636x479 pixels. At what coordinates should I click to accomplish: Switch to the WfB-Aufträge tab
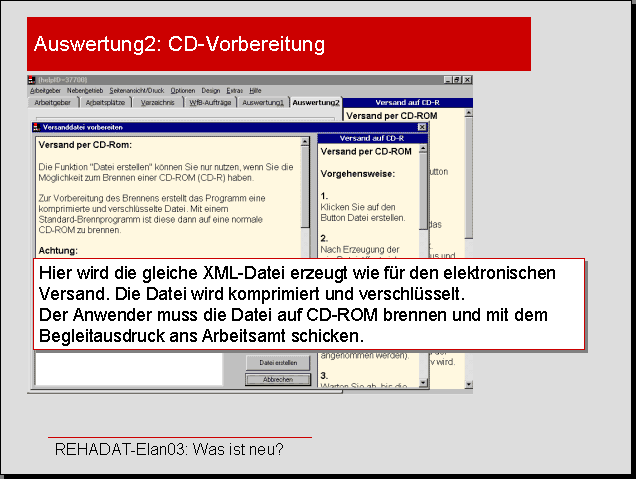[209, 102]
